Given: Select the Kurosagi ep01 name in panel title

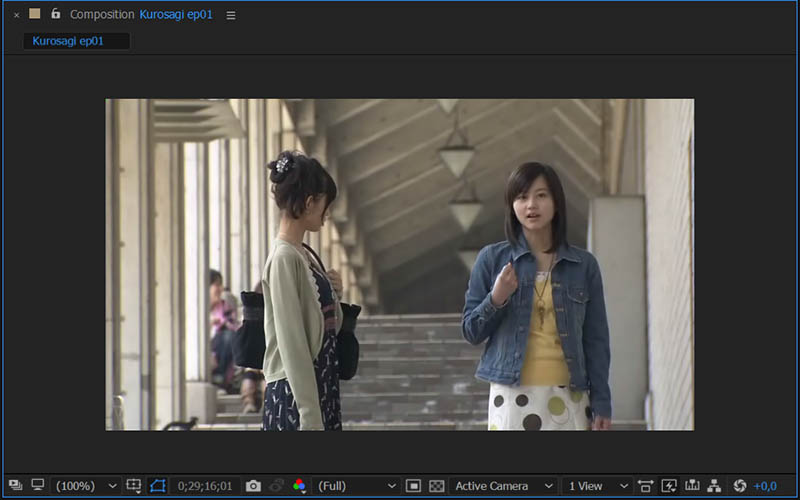Looking at the screenshot, I should [176, 15].
